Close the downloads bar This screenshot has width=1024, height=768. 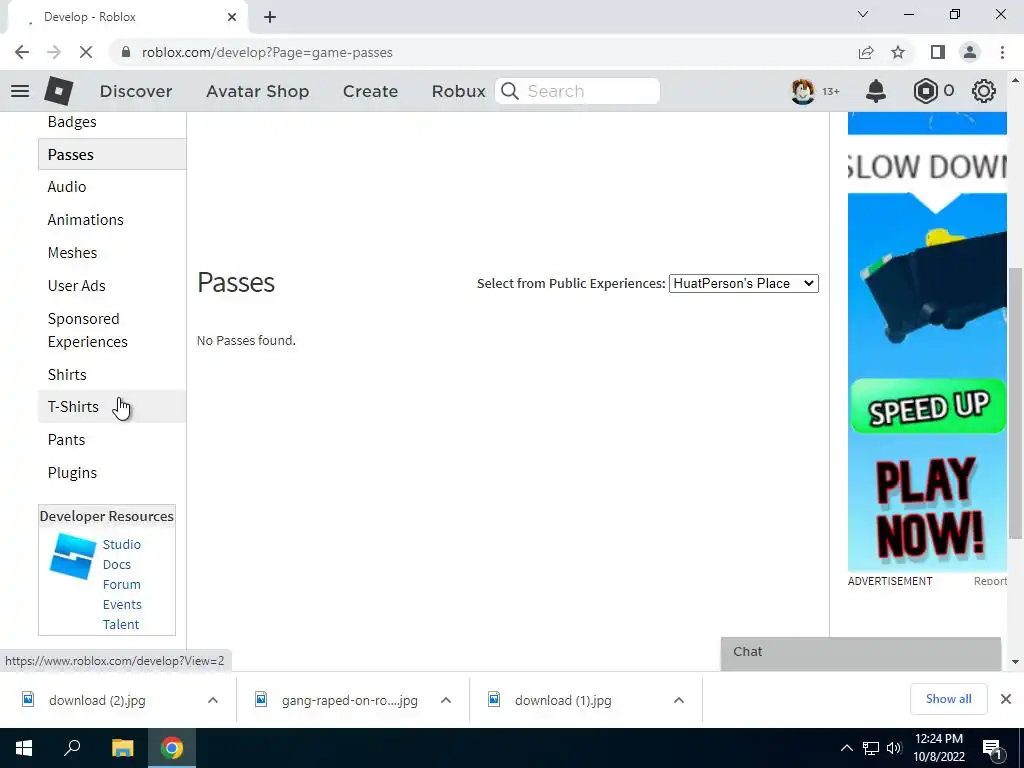pyautogui.click(x=1006, y=699)
